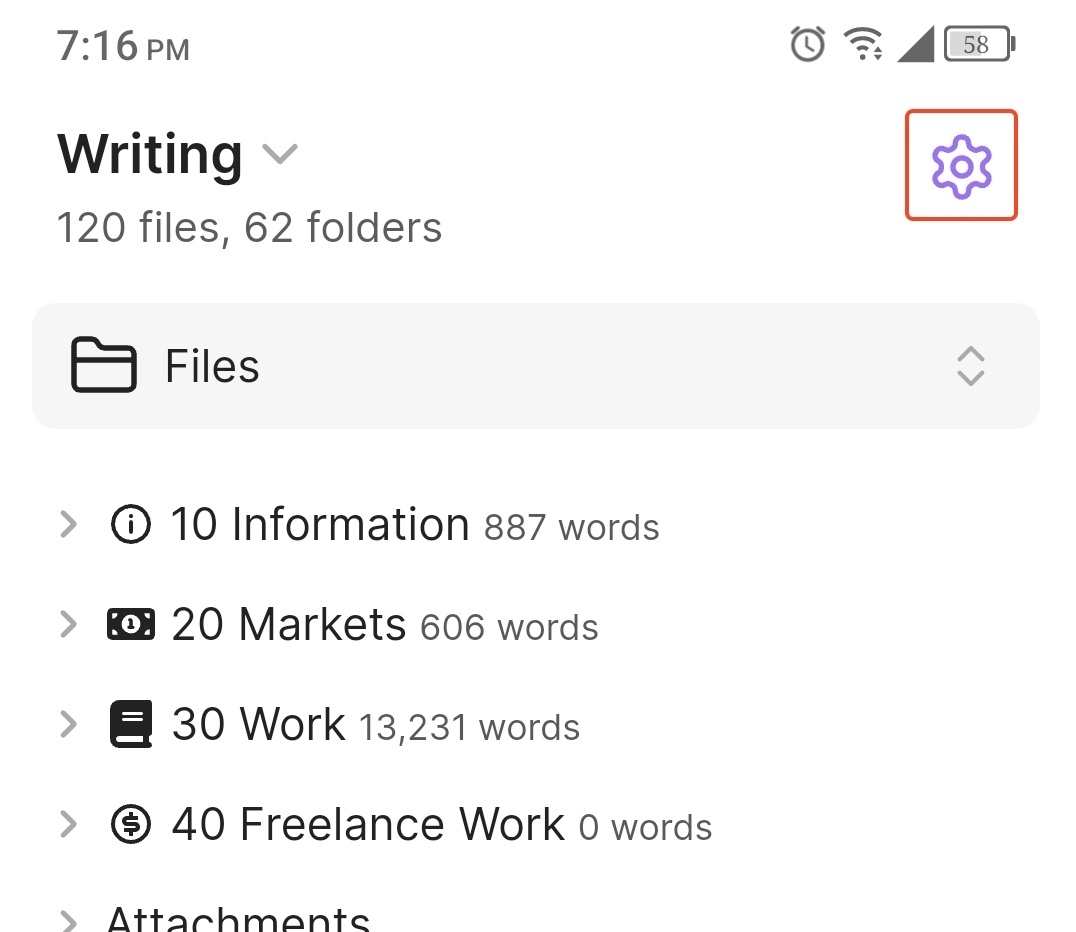Expand the 10 Information folder chevron

coord(68,525)
